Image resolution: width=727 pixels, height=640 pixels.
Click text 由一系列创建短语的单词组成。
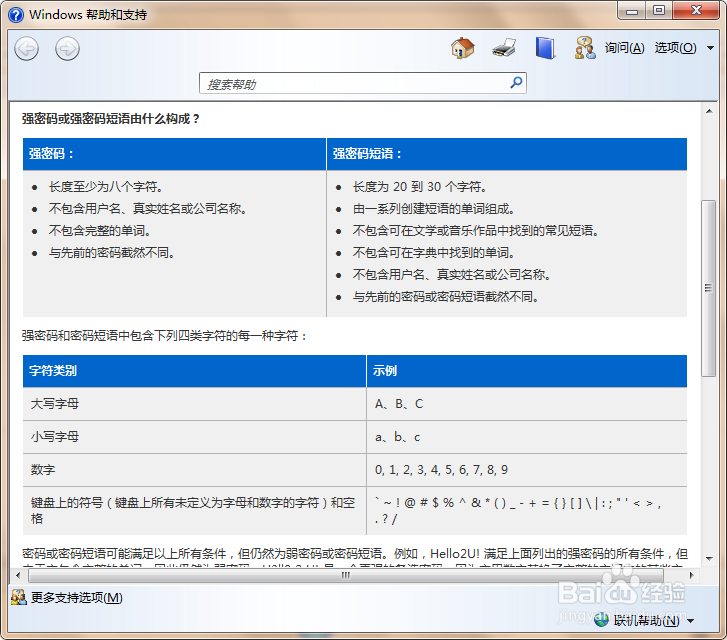[x=434, y=209]
